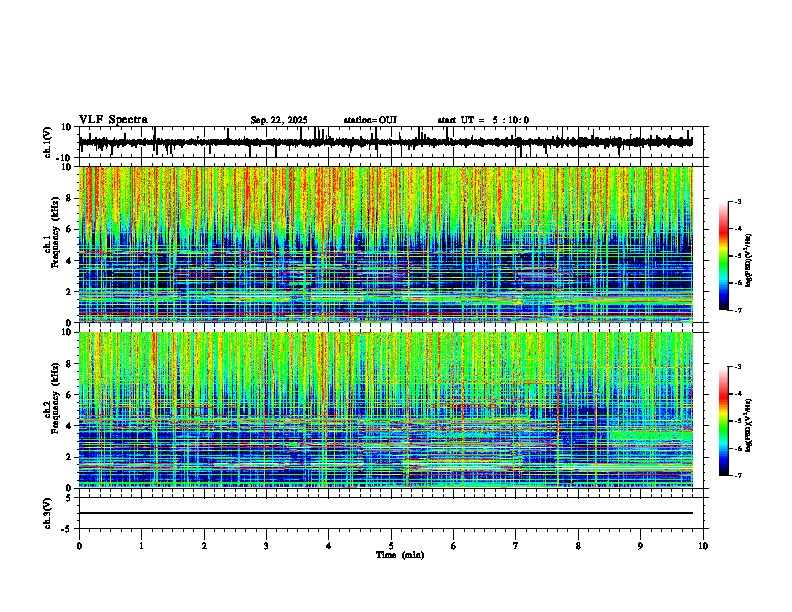Click the time axis tick label "3"

pyautogui.click(x=266, y=546)
